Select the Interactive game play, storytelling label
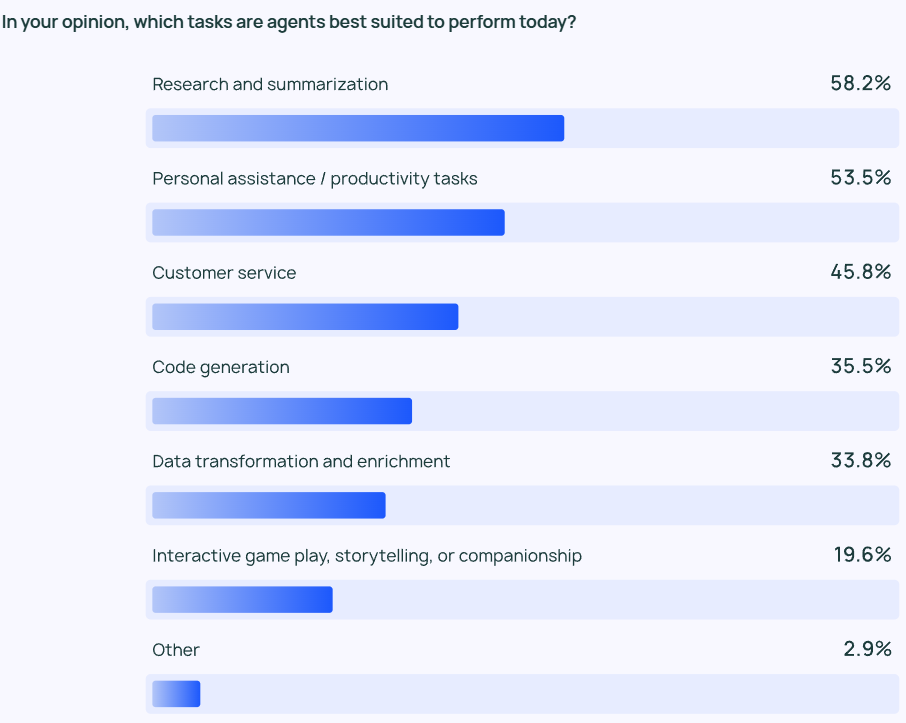This screenshot has height=723, width=906. click(367, 555)
